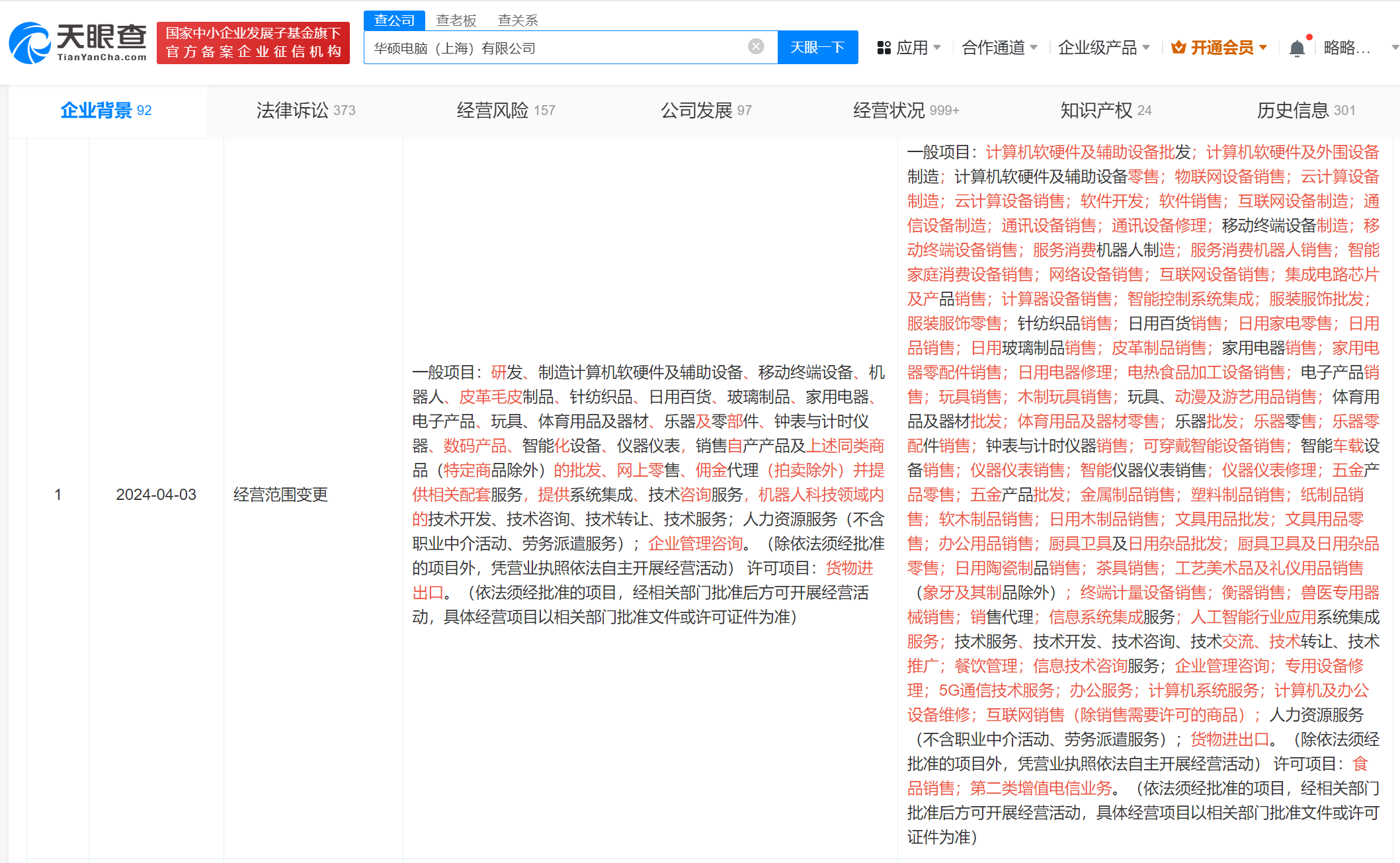The image size is (1400, 863).
Task: Clear the search box with the X icon
Action: click(x=755, y=46)
